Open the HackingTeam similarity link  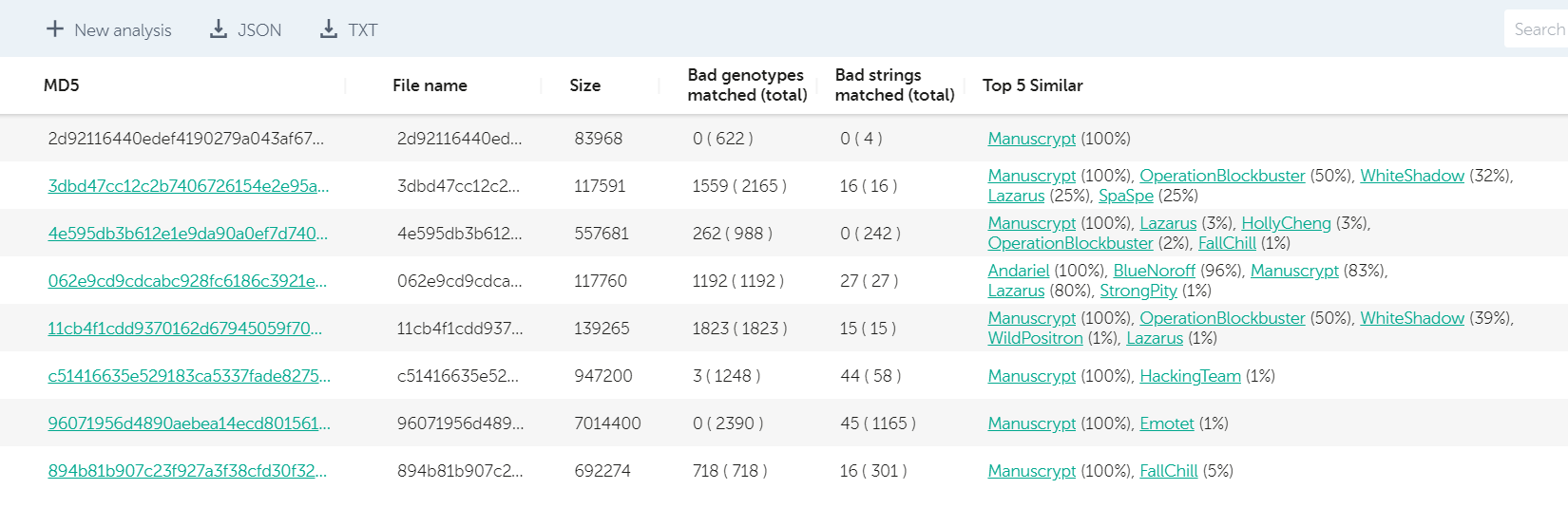(x=1190, y=376)
